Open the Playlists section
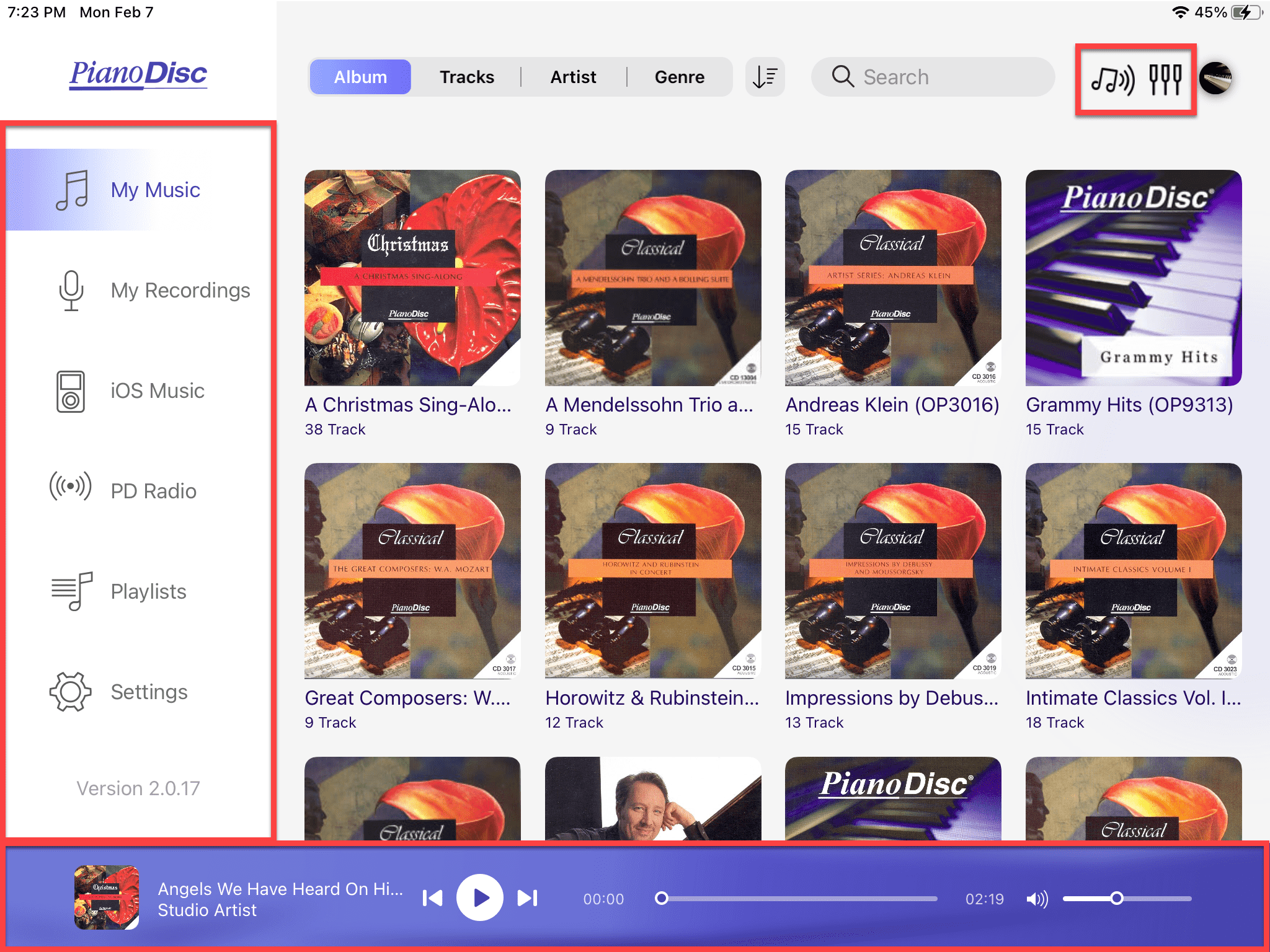The width and height of the screenshot is (1270, 952). pyautogui.click(x=149, y=591)
